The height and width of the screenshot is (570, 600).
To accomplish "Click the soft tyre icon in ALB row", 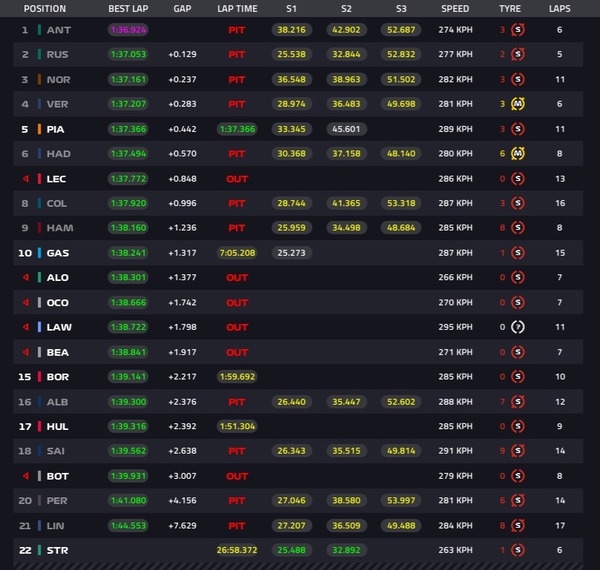I will pos(517,402).
